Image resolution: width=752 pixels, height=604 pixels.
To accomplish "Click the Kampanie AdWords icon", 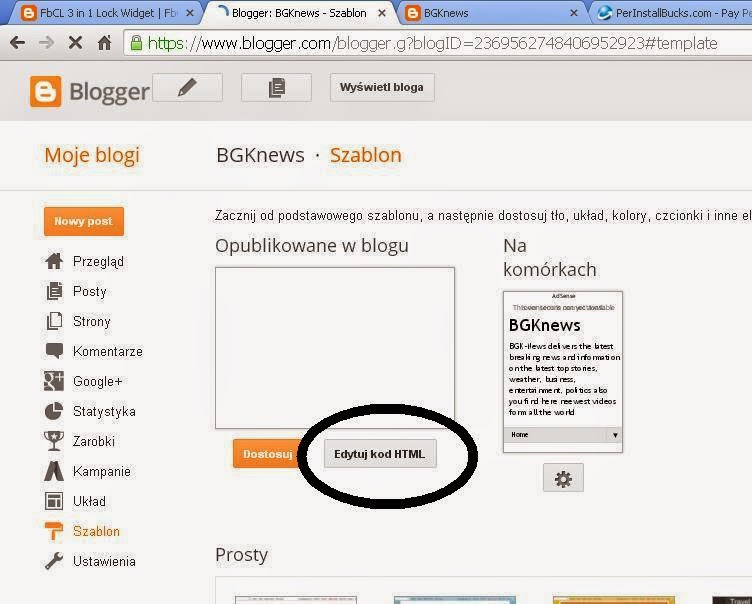I will tap(54, 471).
